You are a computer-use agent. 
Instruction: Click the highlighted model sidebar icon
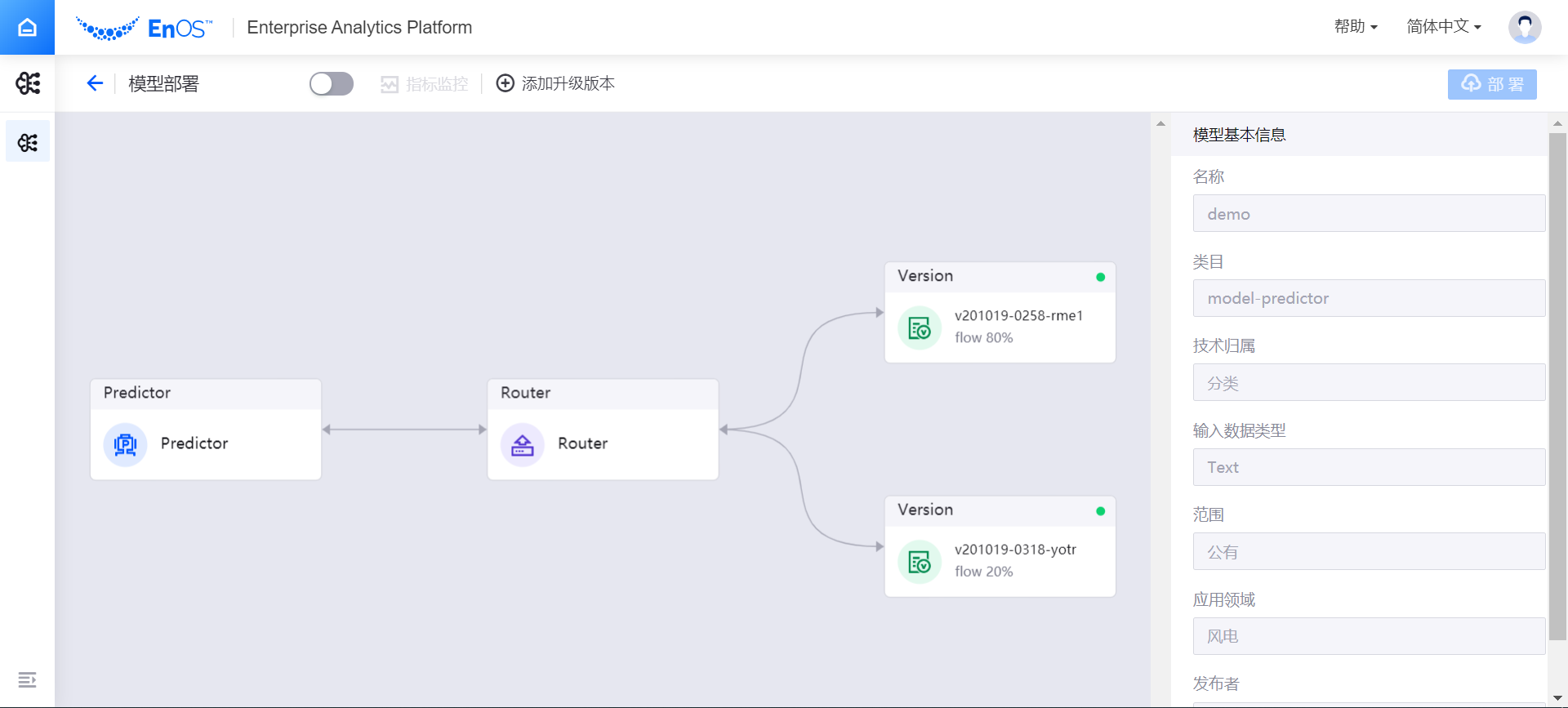pos(28,142)
